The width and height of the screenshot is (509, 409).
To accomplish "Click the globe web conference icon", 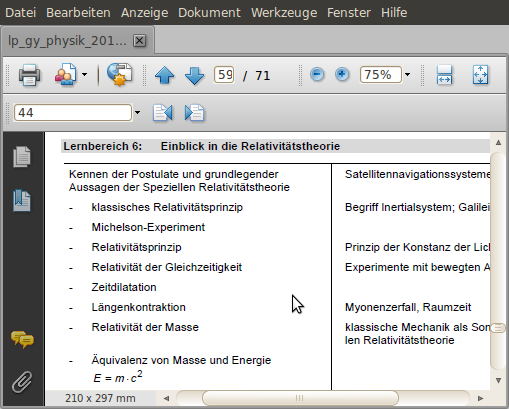I will (119, 75).
